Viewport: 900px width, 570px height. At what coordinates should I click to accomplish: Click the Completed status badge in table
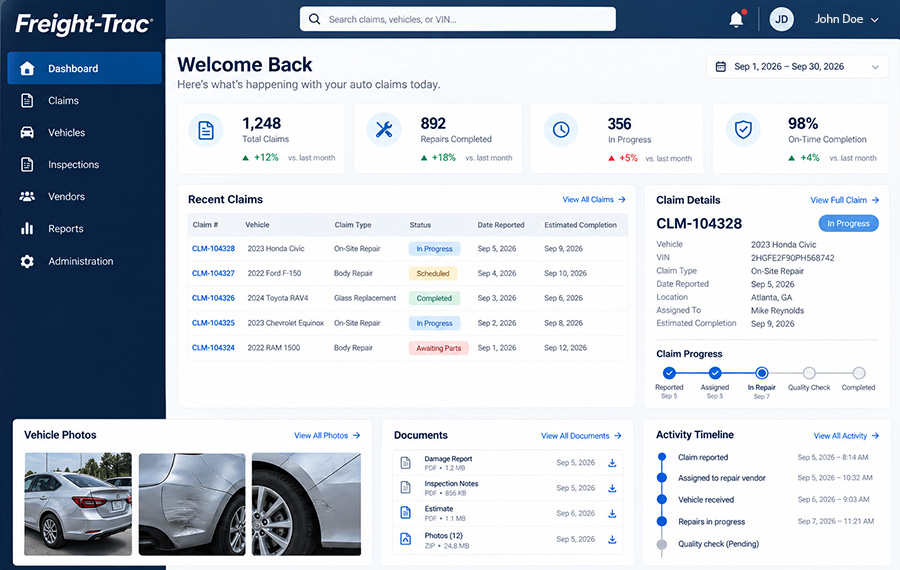click(434, 298)
